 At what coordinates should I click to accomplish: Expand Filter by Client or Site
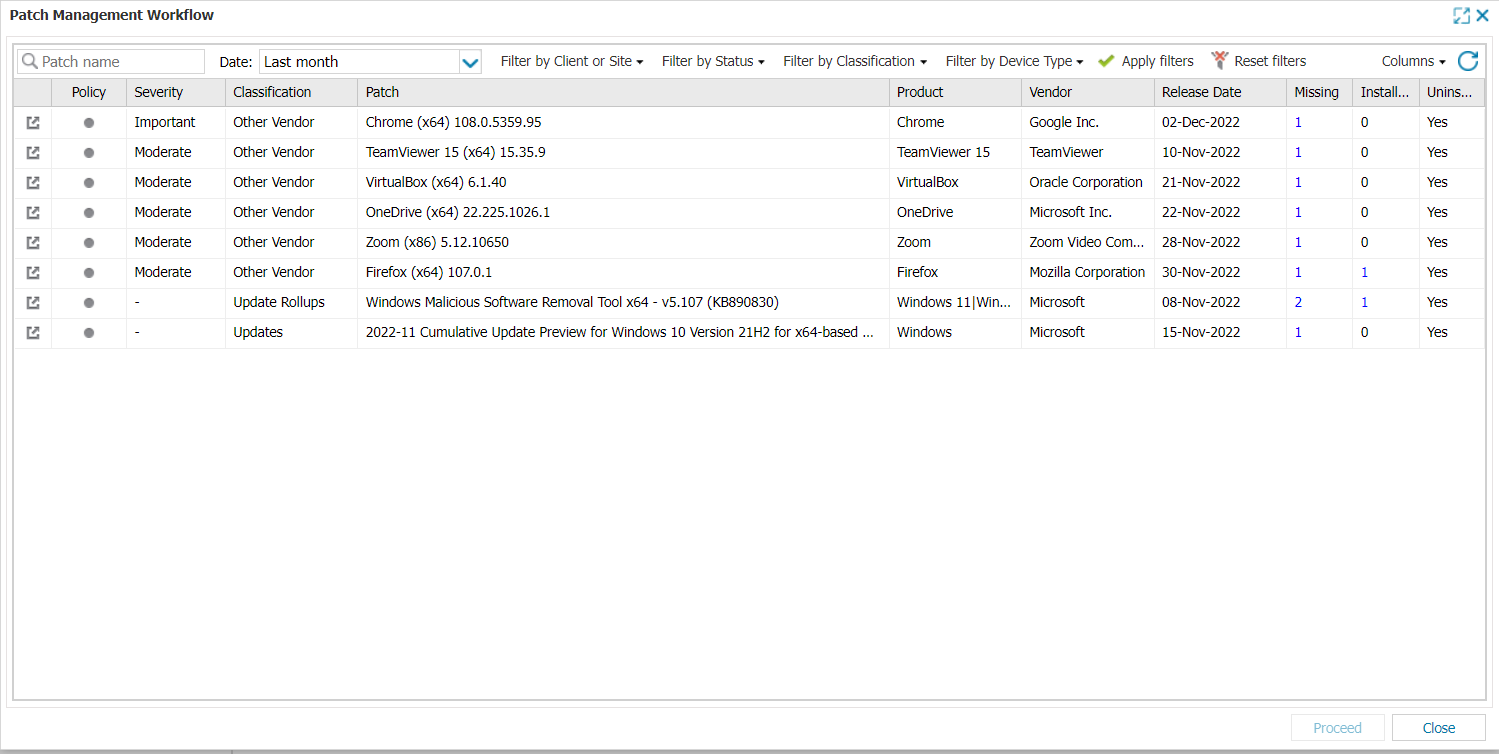(x=571, y=61)
